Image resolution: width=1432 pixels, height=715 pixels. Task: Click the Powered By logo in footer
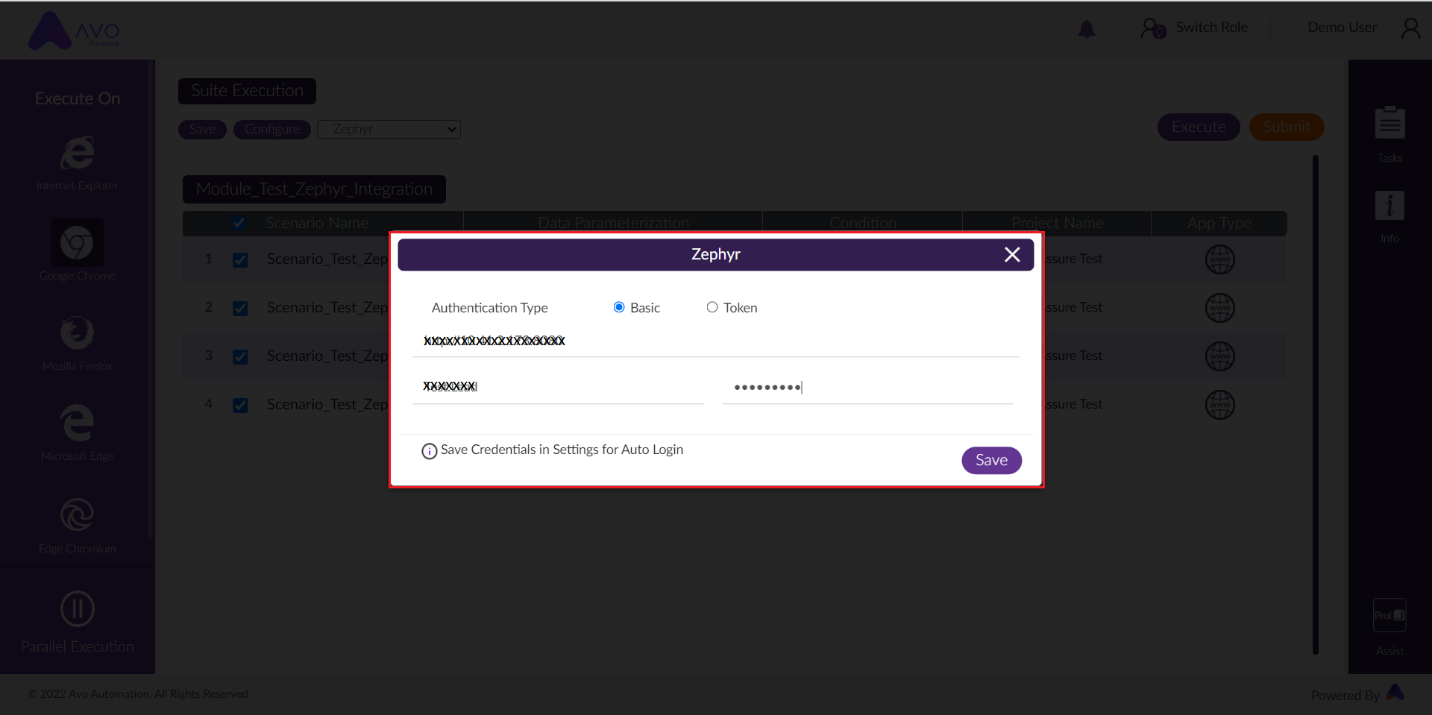click(x=1395, y=692)
